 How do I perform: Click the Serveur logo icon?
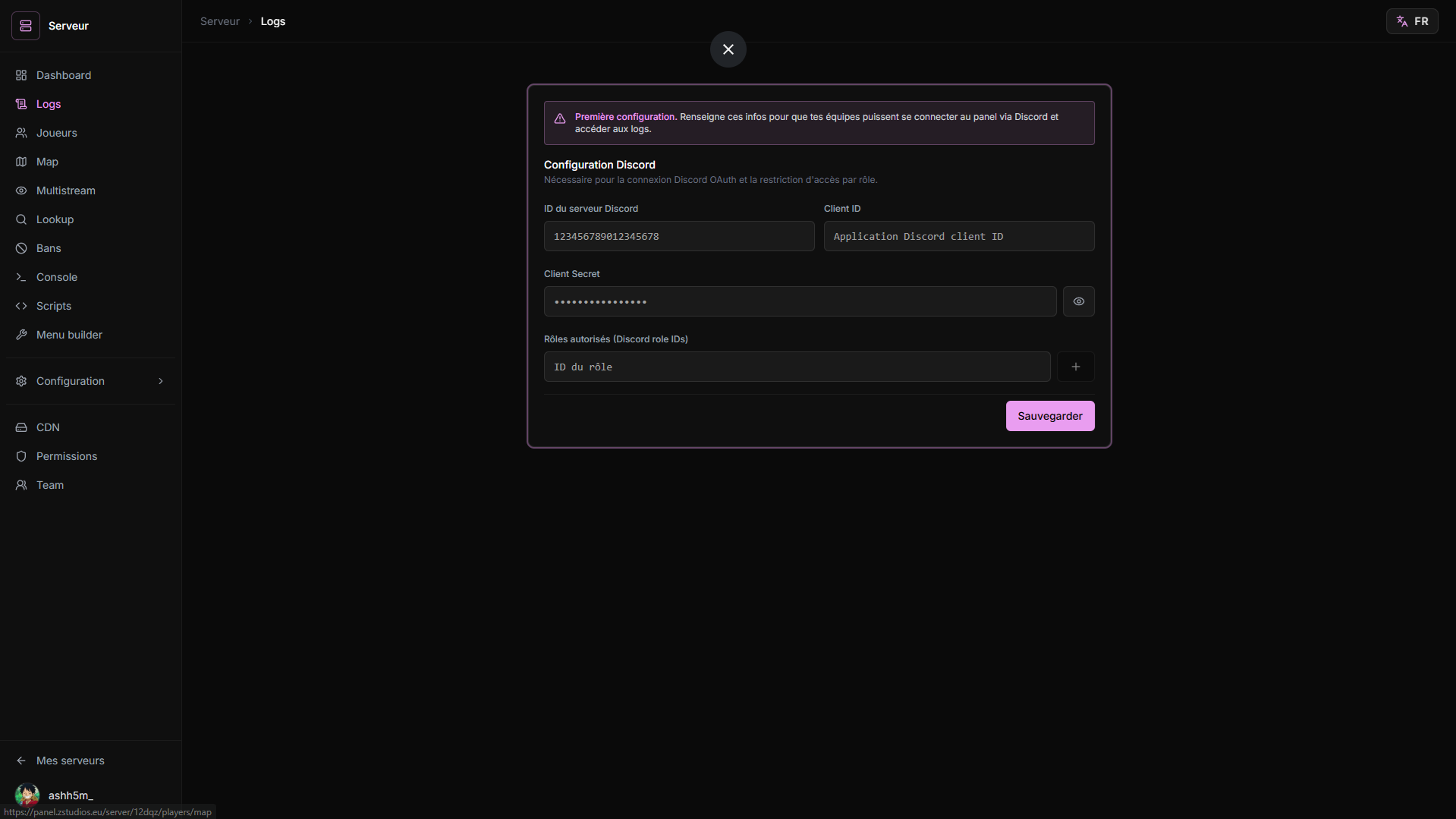tap(26, 26)
